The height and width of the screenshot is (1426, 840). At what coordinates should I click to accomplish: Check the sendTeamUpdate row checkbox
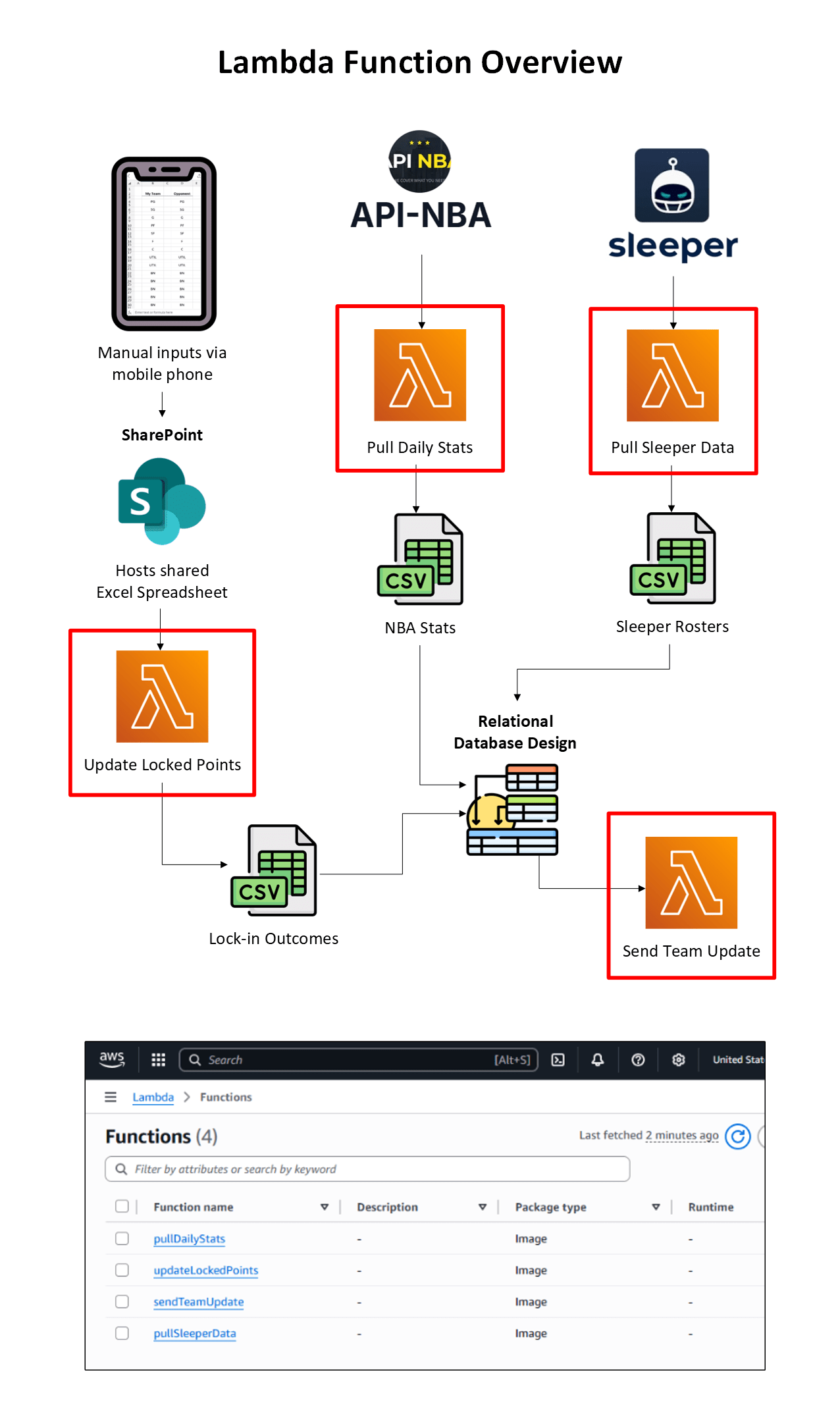pyautogui.click(x=122, y=1302)
